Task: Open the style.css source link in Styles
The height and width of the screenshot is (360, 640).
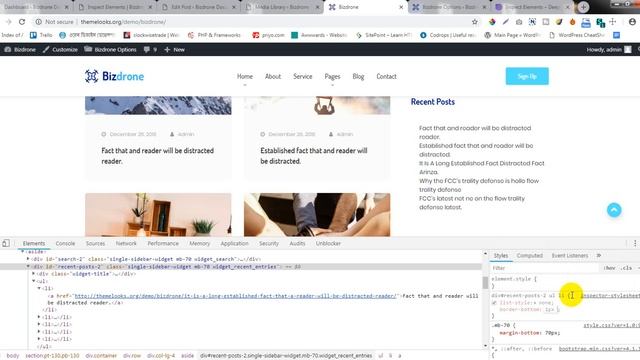Action: [611, 325]
